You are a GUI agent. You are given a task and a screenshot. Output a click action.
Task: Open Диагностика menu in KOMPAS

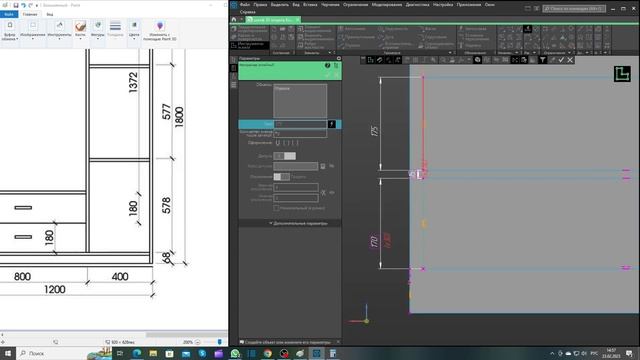point(417,5)
